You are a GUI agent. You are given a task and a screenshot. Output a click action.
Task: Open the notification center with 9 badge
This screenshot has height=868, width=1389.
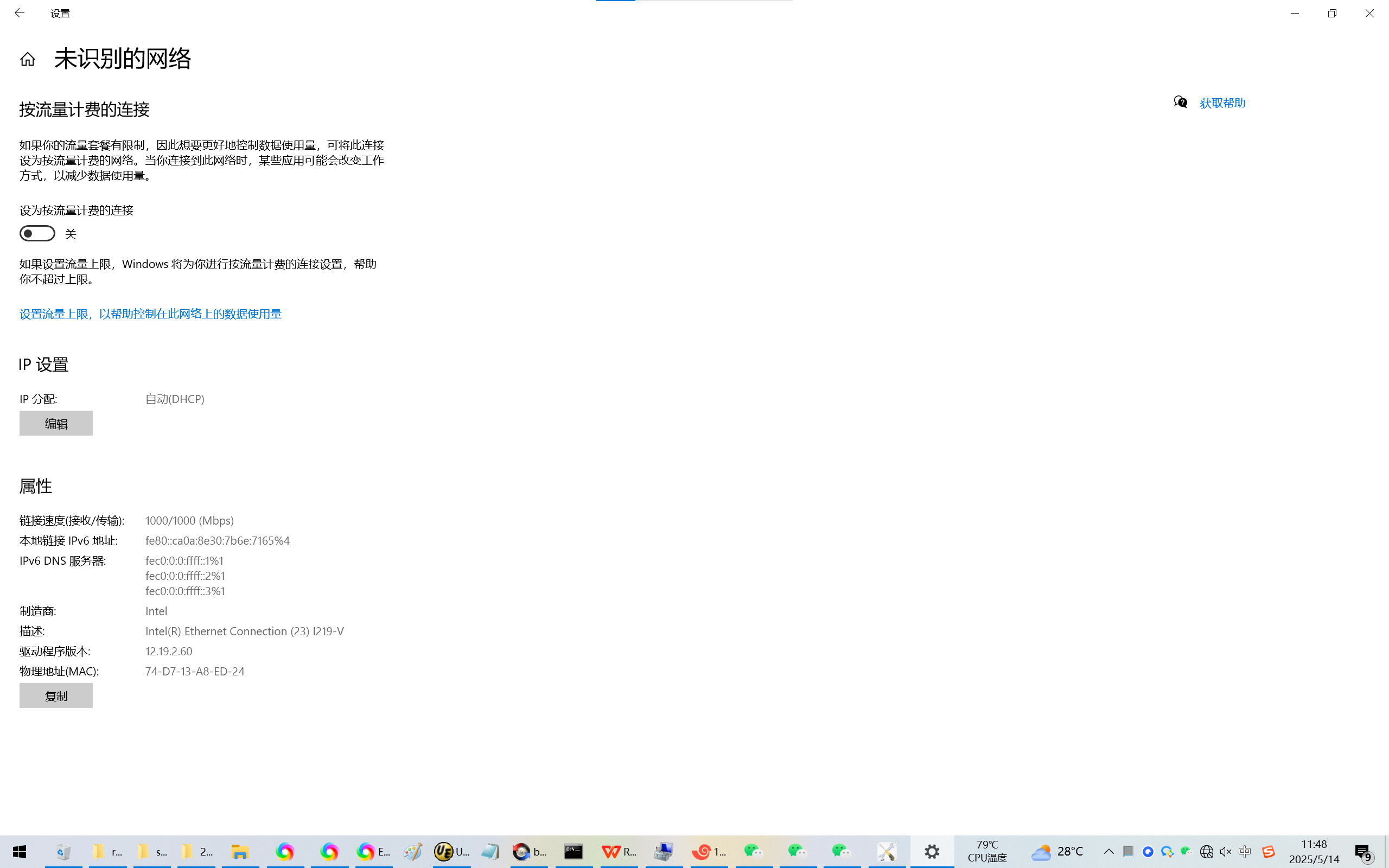pos(1363,852)
